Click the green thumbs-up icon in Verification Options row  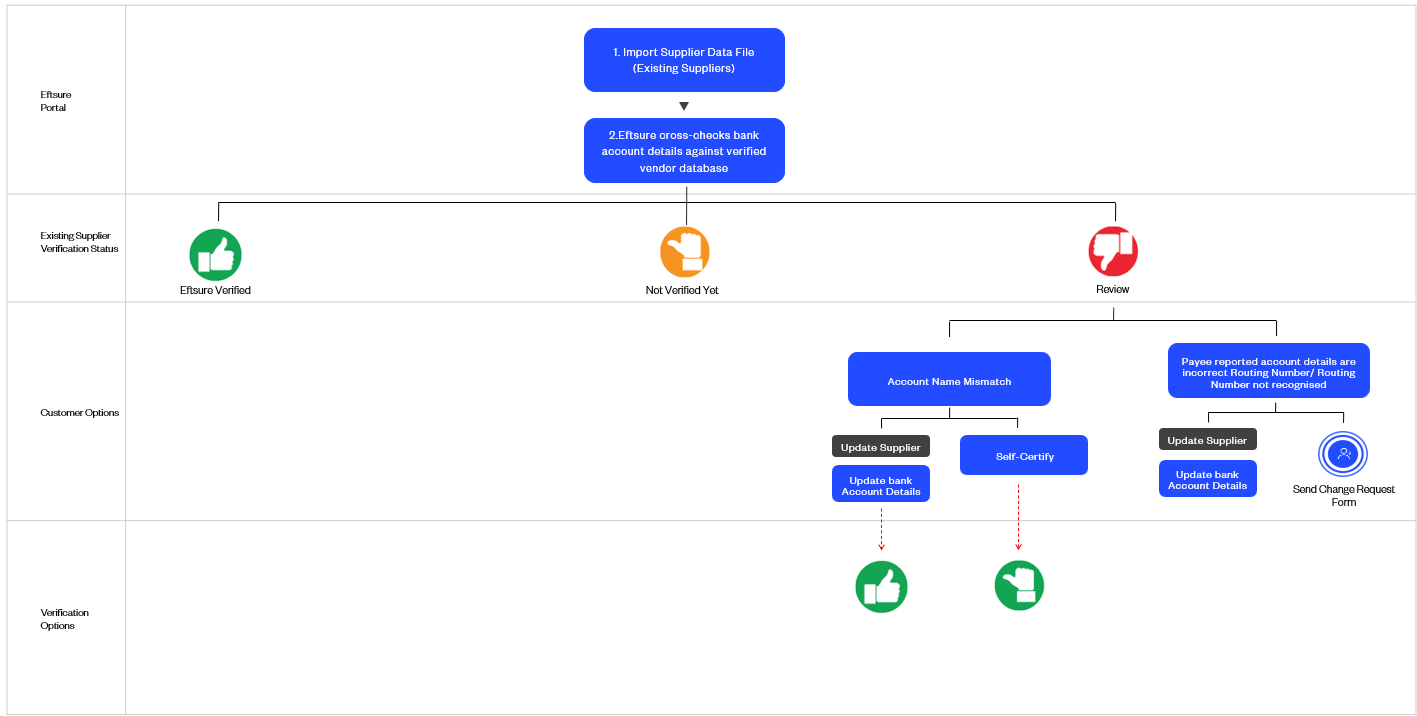point(881,587)
